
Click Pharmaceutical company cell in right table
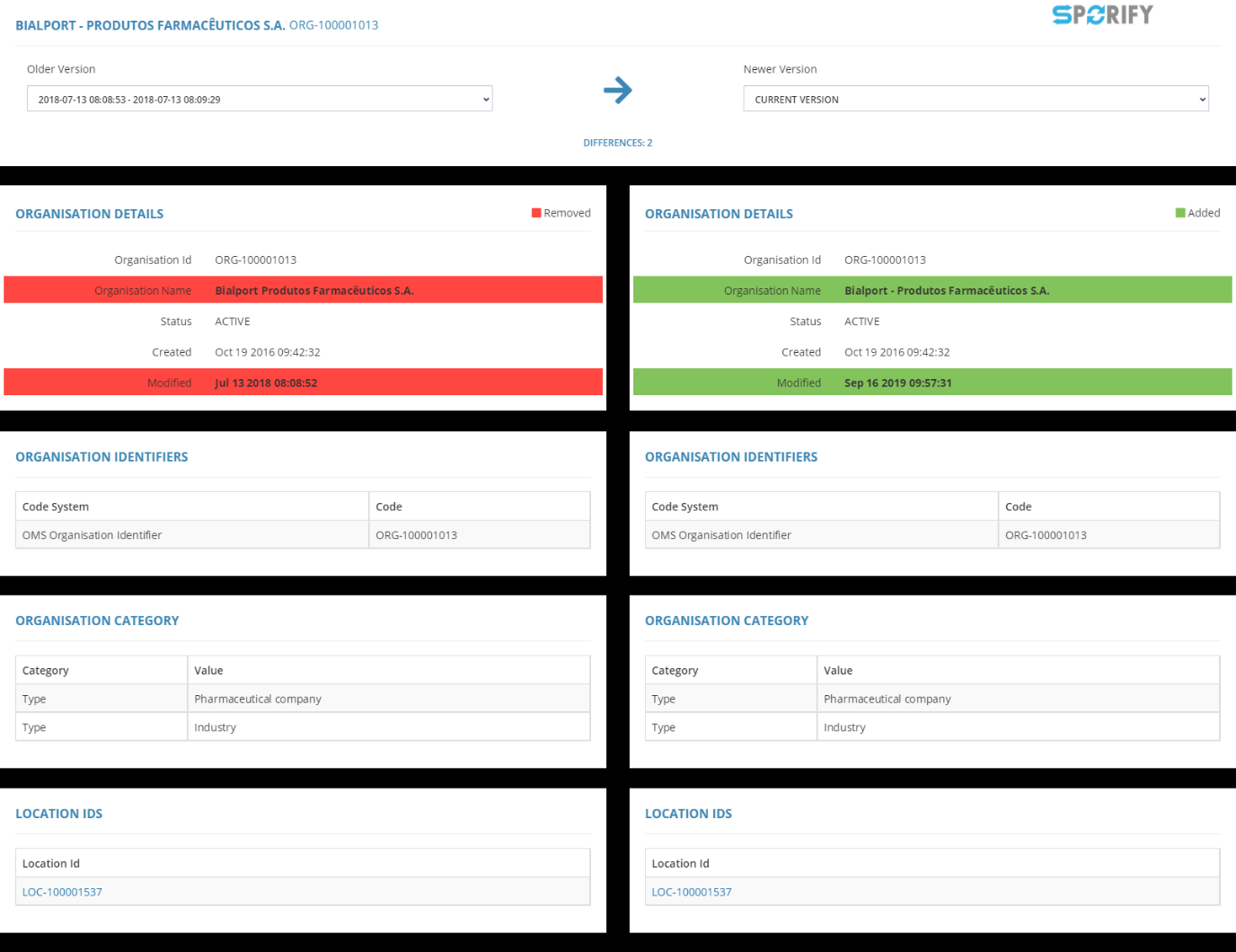tap(887, 699)
